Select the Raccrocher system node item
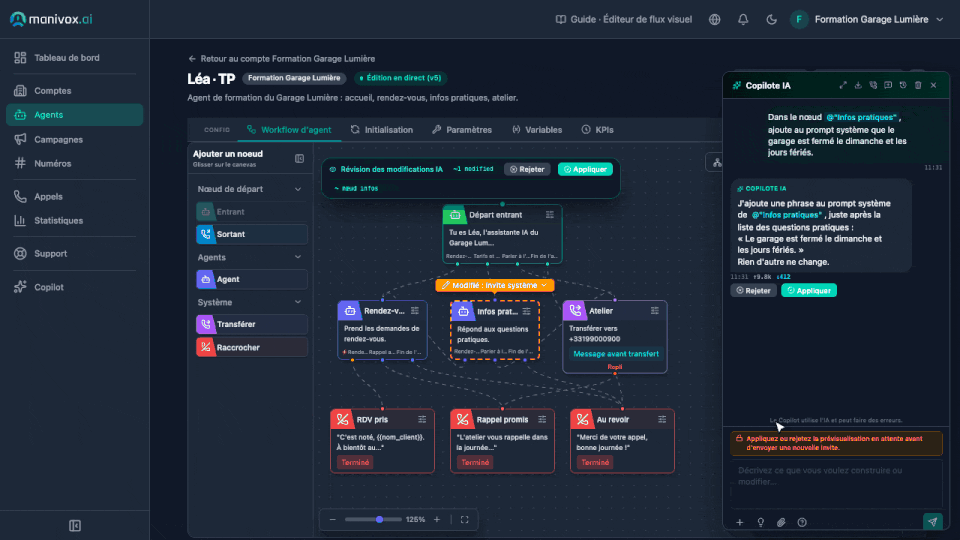960x540 pixels. (x=252, y=347)
